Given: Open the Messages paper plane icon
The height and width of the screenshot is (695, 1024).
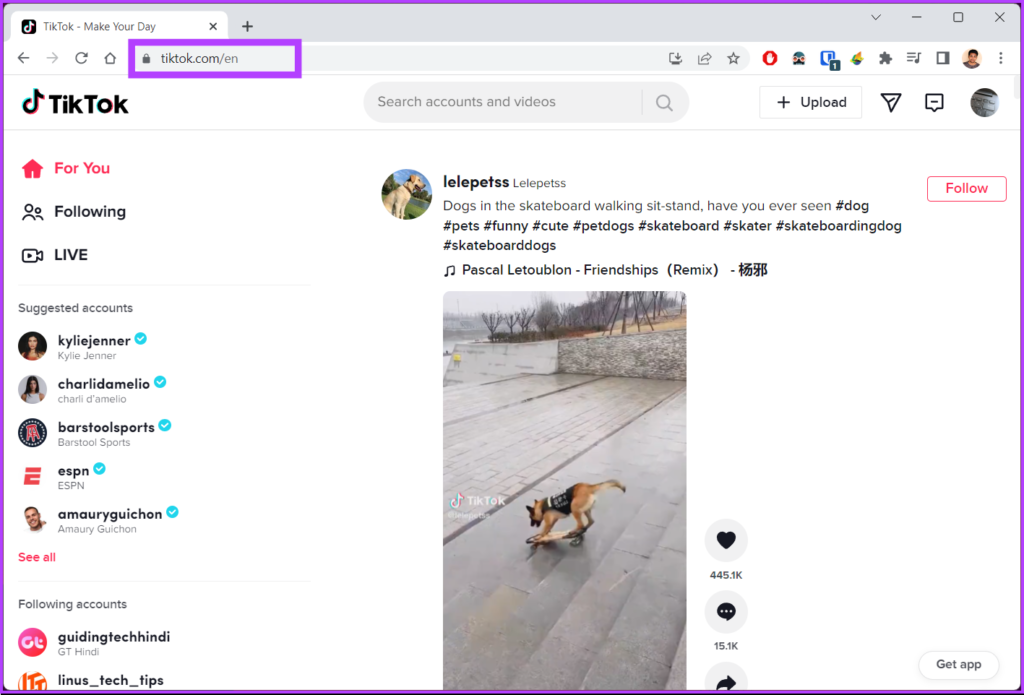Looking at the screenshot, I should 891,103.
